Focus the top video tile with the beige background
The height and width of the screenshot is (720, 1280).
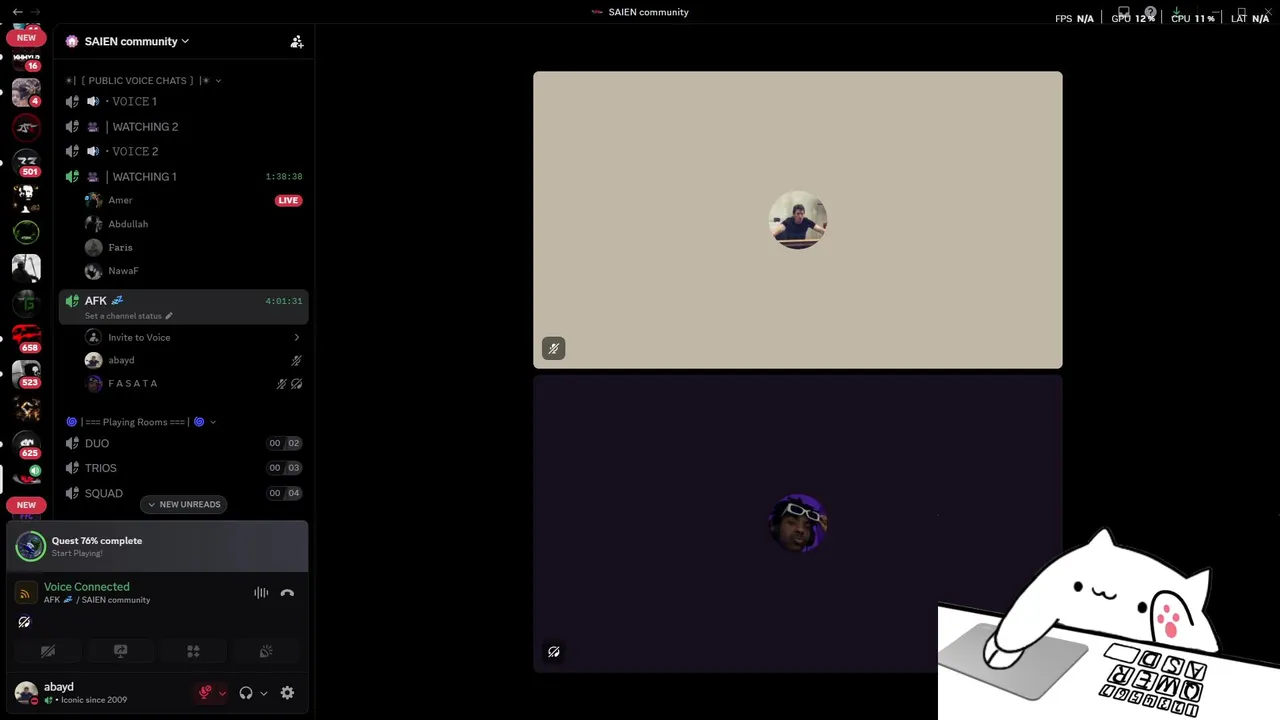tap(798, 220)
